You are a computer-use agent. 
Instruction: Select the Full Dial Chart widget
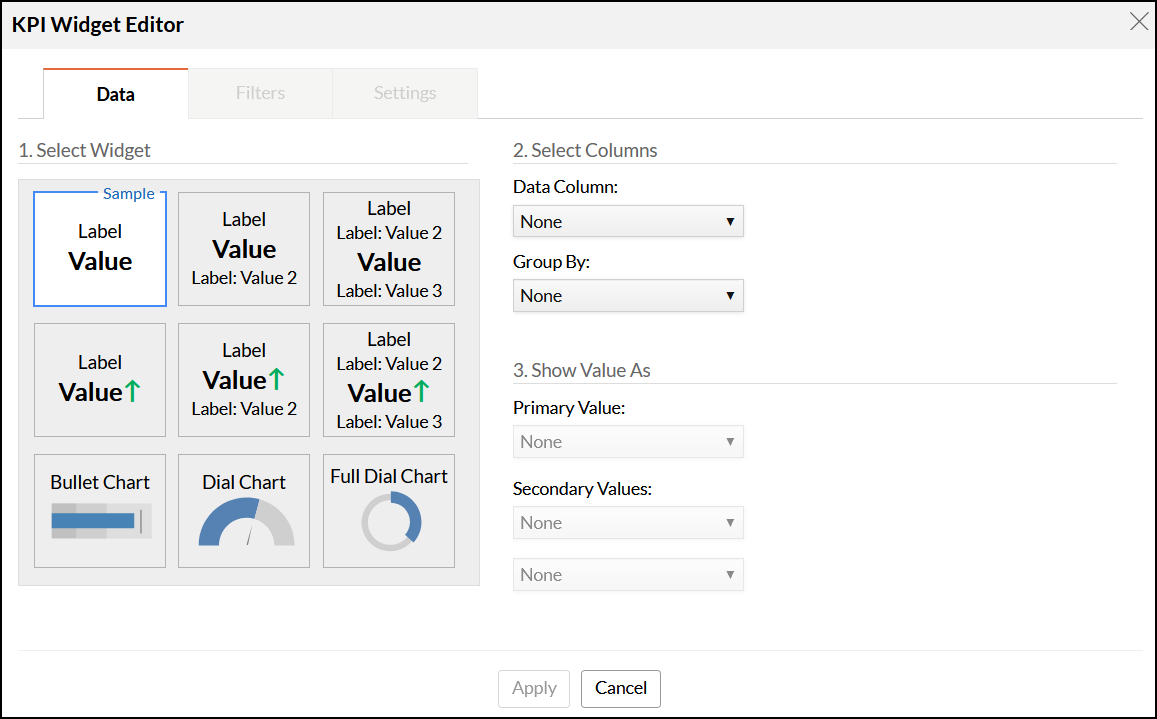[x=388, y=511]
